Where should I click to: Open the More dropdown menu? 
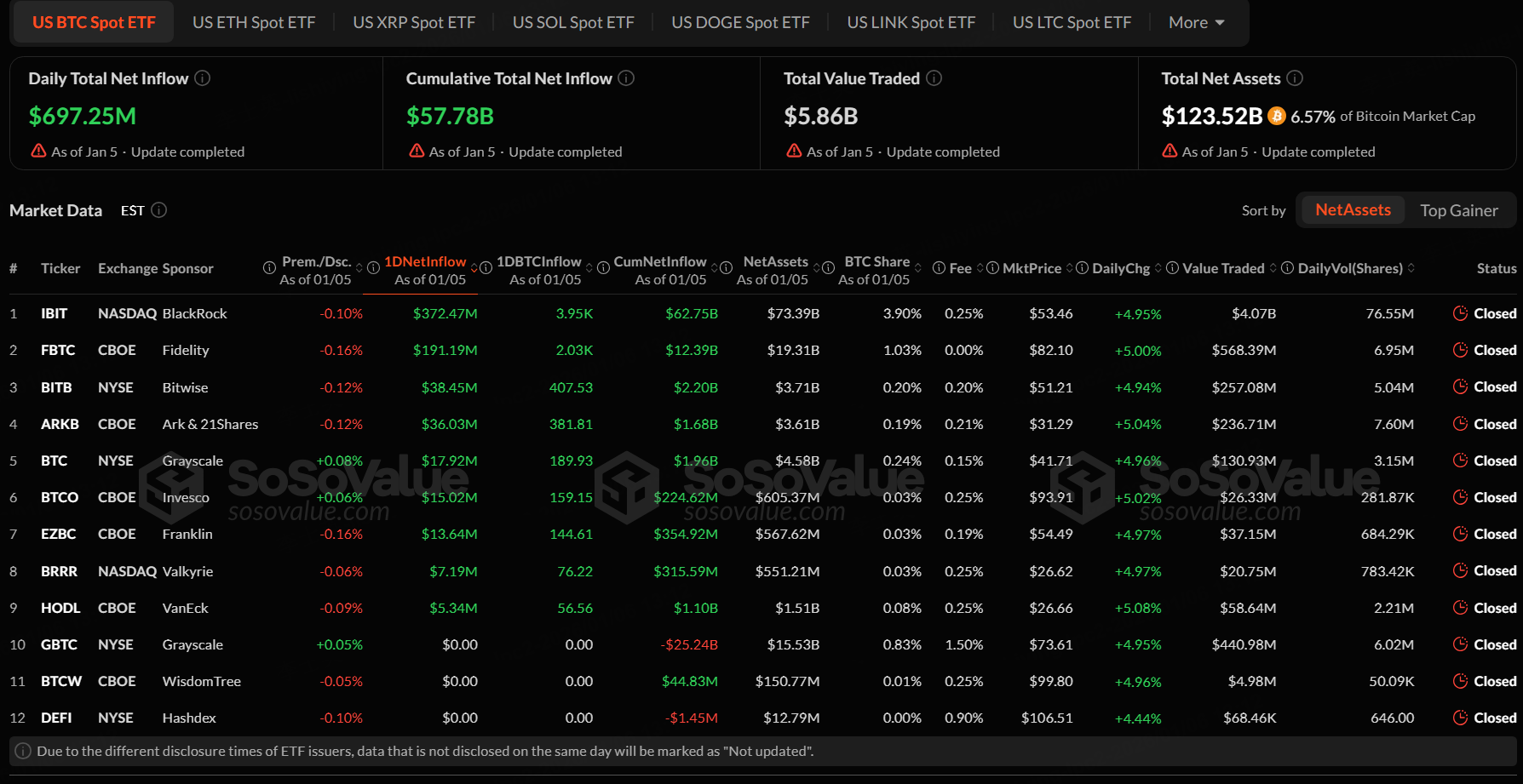tap(1196, 23)
